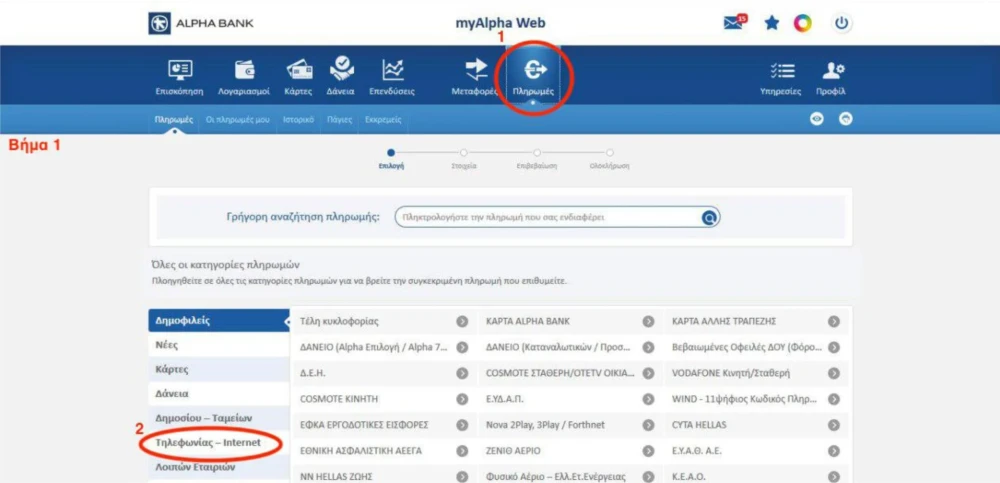Image resolution: width=1000 pixels, height=483 pixels.
Task: Select the Κάρτες category in sidebar
Action: point(219,369)
